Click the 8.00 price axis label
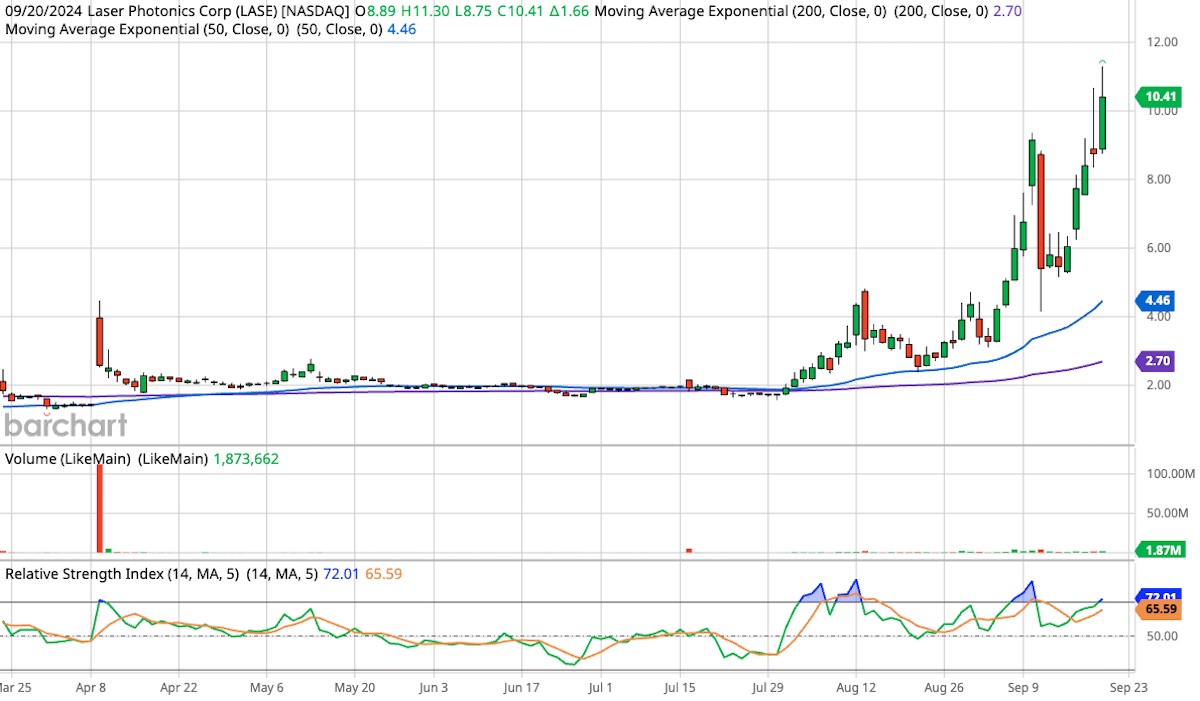This screenshot has height=701, width=1200. (x=1160, y=179)
